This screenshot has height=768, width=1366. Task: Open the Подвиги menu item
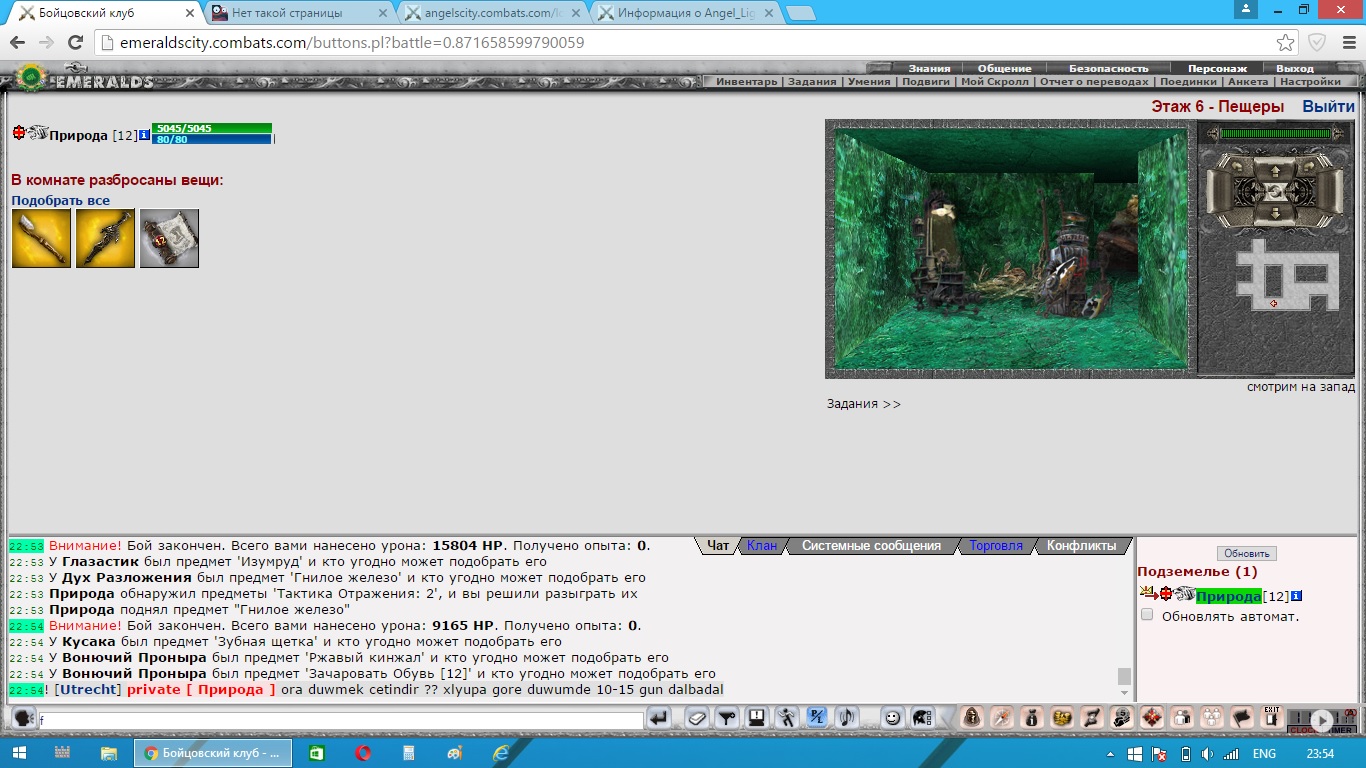(926, 82)
